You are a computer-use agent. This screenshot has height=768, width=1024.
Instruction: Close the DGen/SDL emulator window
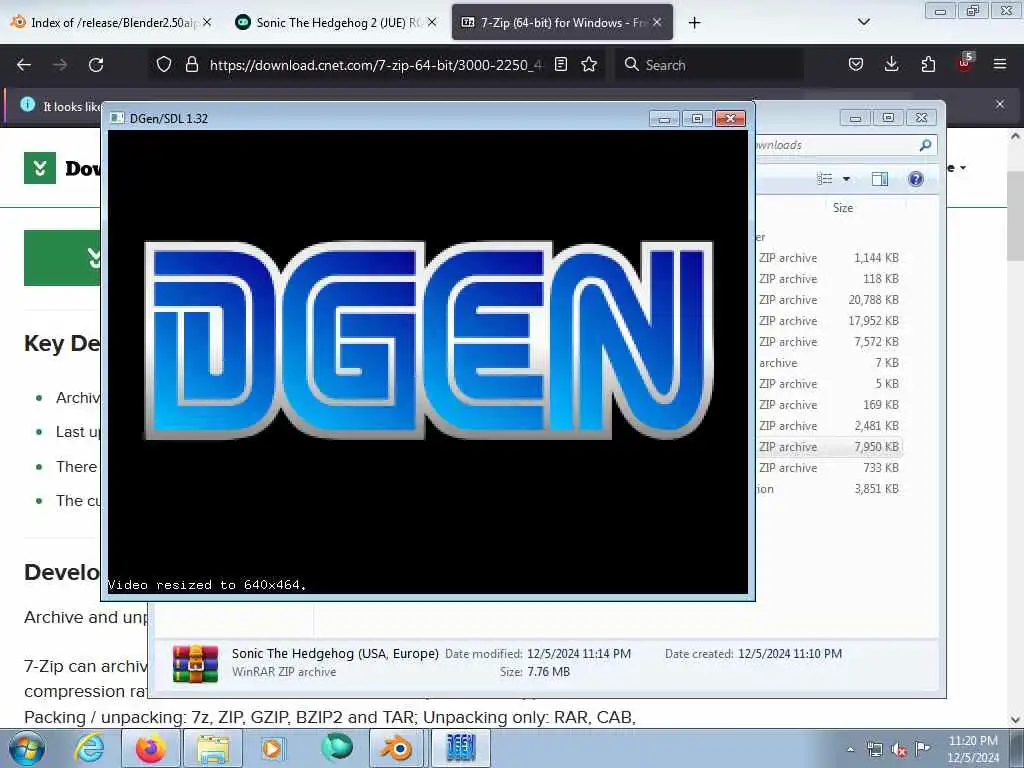[x=730, y=118]
